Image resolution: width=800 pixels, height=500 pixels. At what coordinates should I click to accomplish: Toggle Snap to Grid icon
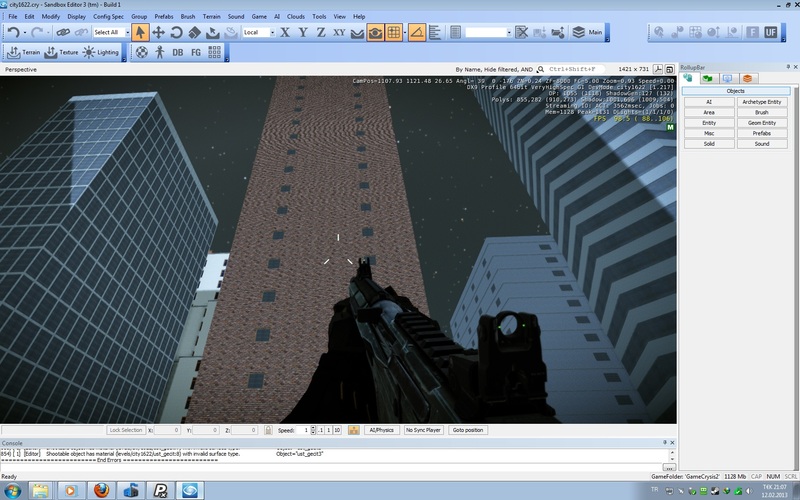point(394,33)
